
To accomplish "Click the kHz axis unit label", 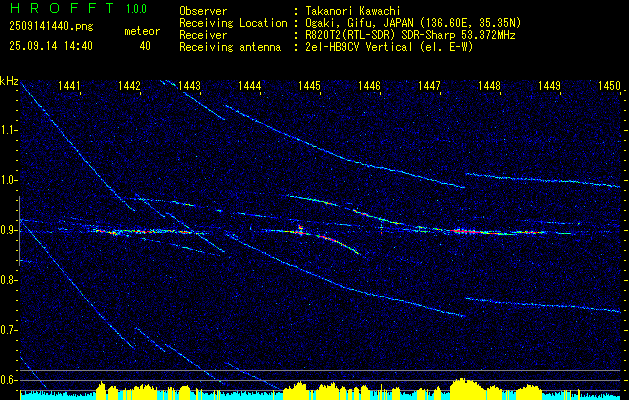I will point(9,81).
